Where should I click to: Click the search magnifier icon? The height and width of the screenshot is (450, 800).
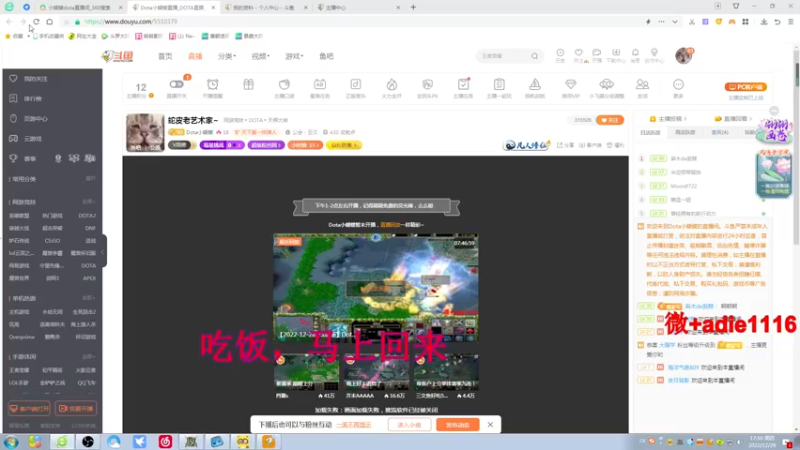click(534, 56)
